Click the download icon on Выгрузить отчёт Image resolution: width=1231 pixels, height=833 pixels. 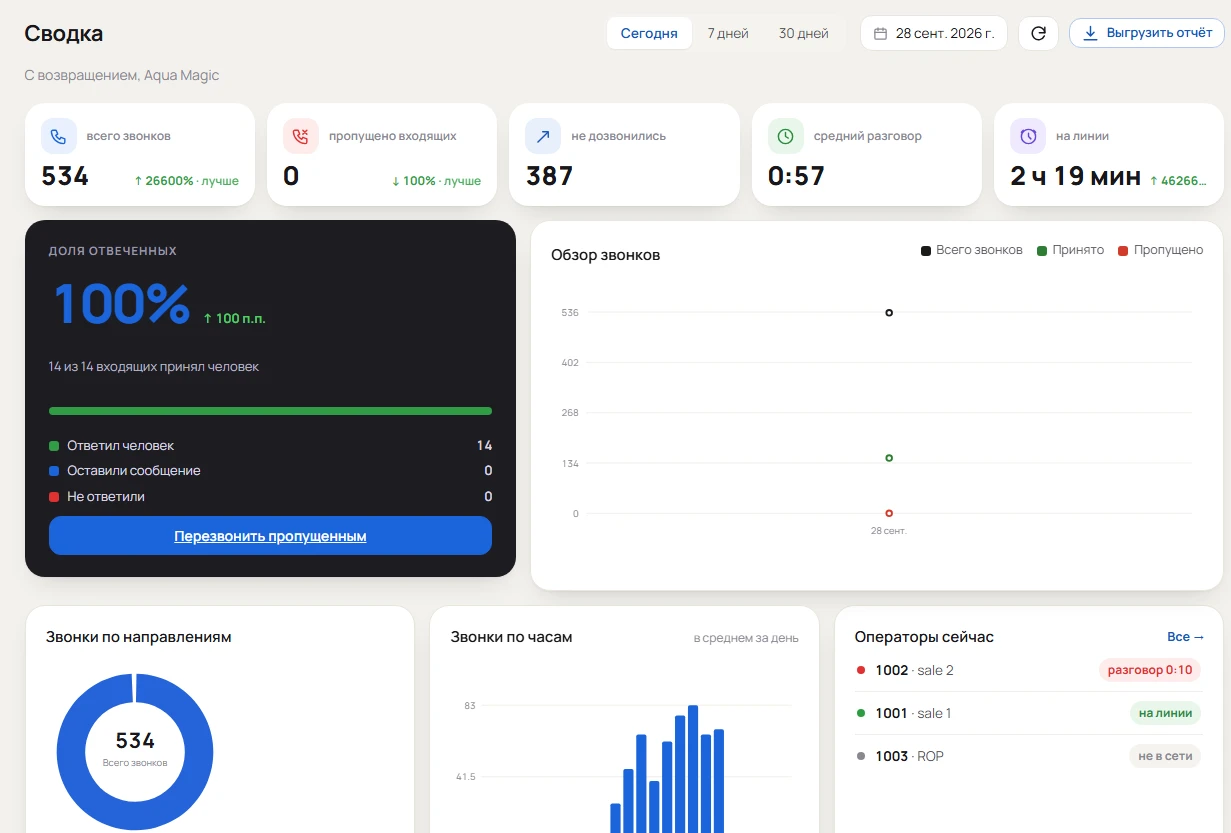click(x=1091, y=33)
